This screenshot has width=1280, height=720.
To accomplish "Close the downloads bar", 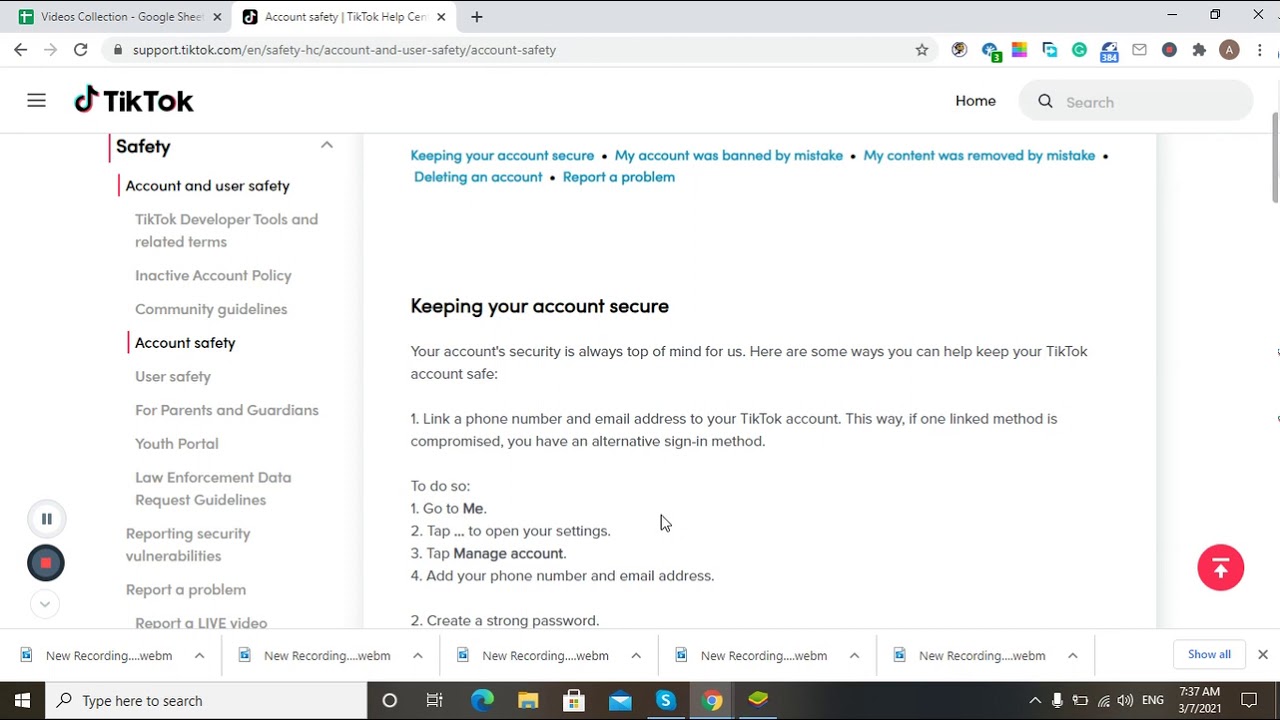I will click(x=1263, y=655).
